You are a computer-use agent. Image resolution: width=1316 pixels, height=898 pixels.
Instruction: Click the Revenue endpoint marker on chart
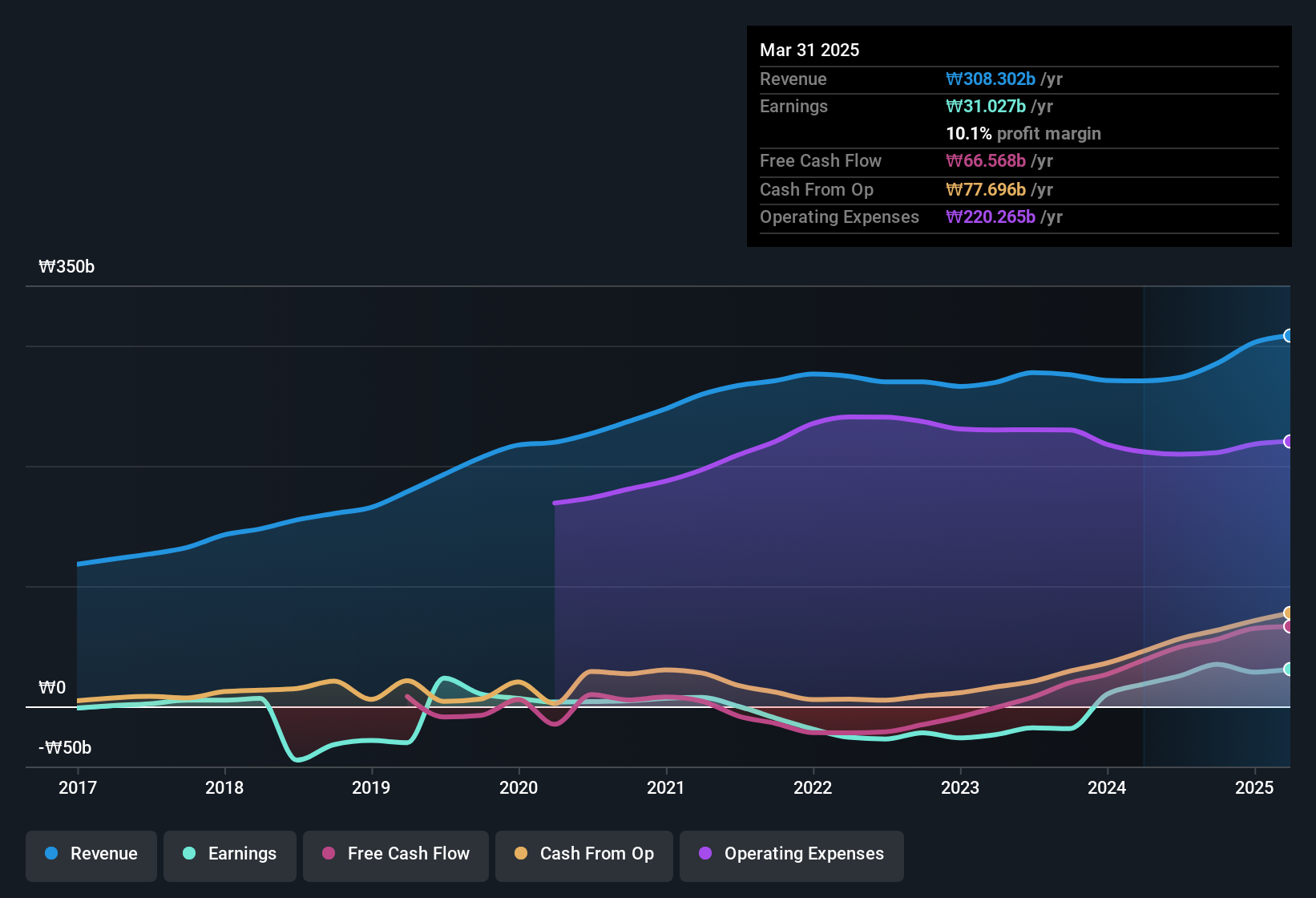(1289, 336)
